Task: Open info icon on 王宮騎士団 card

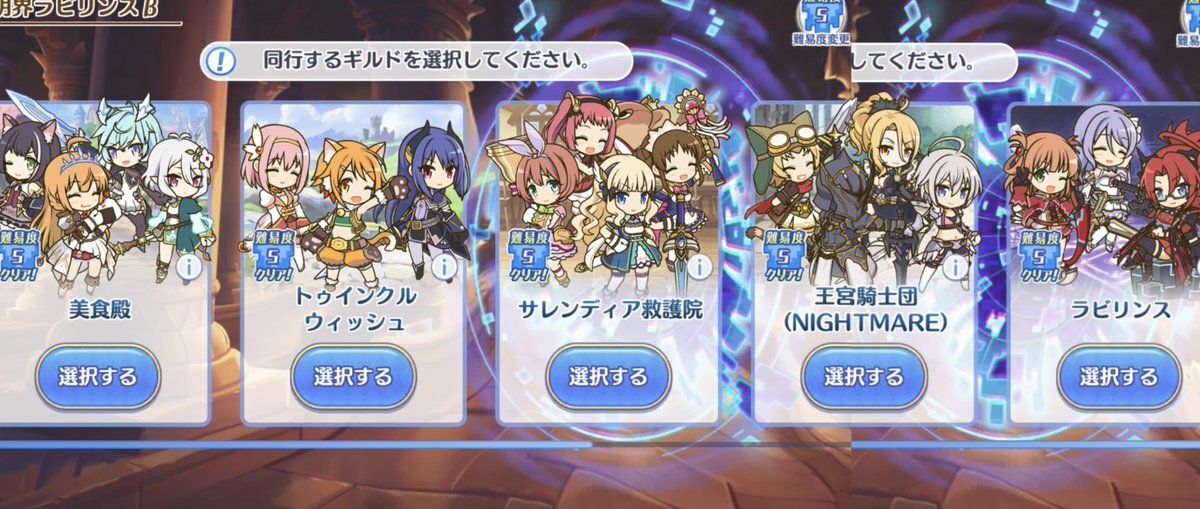Action: [953, 267]
